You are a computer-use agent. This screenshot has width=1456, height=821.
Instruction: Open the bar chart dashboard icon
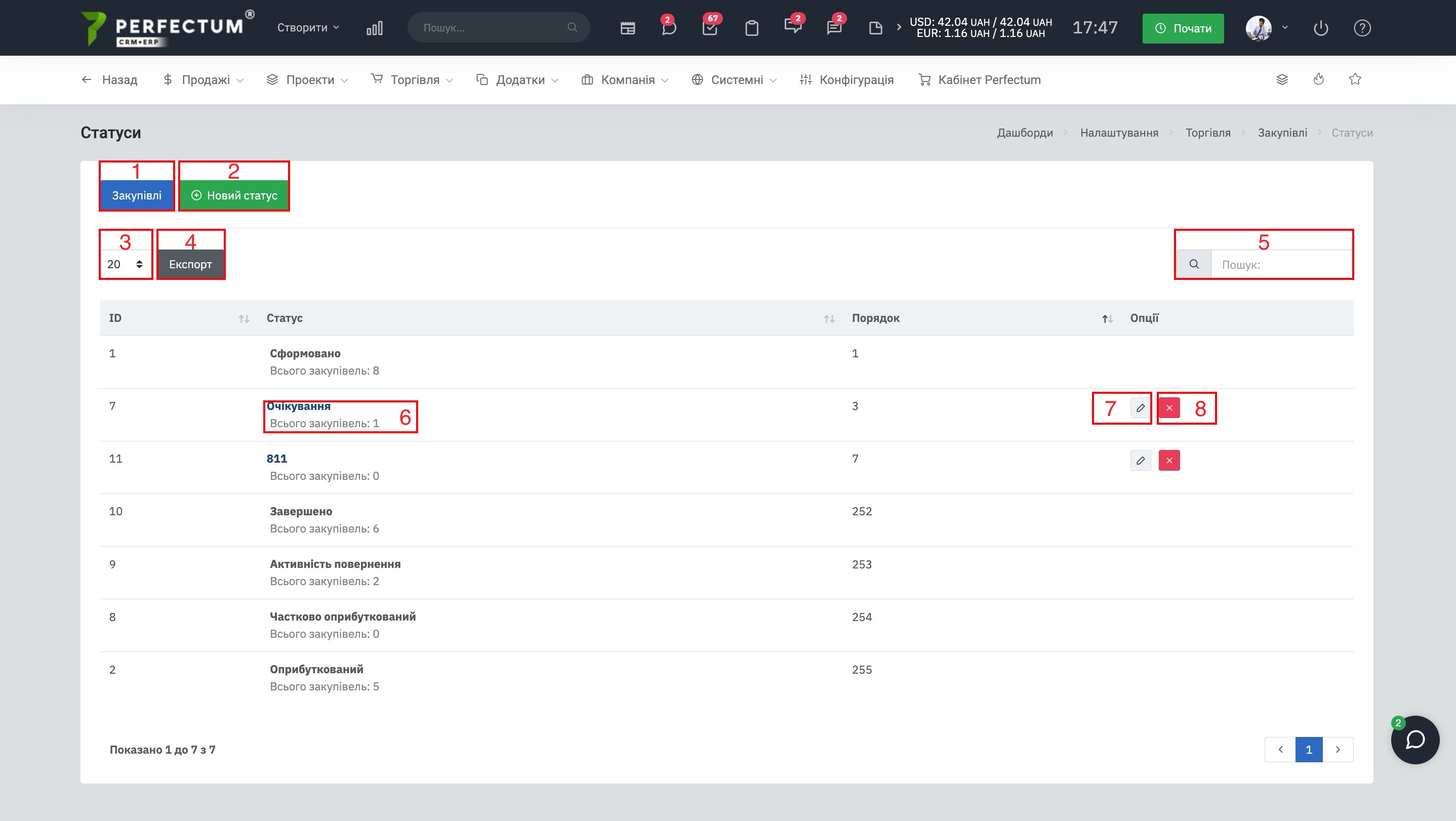[374, 28]
